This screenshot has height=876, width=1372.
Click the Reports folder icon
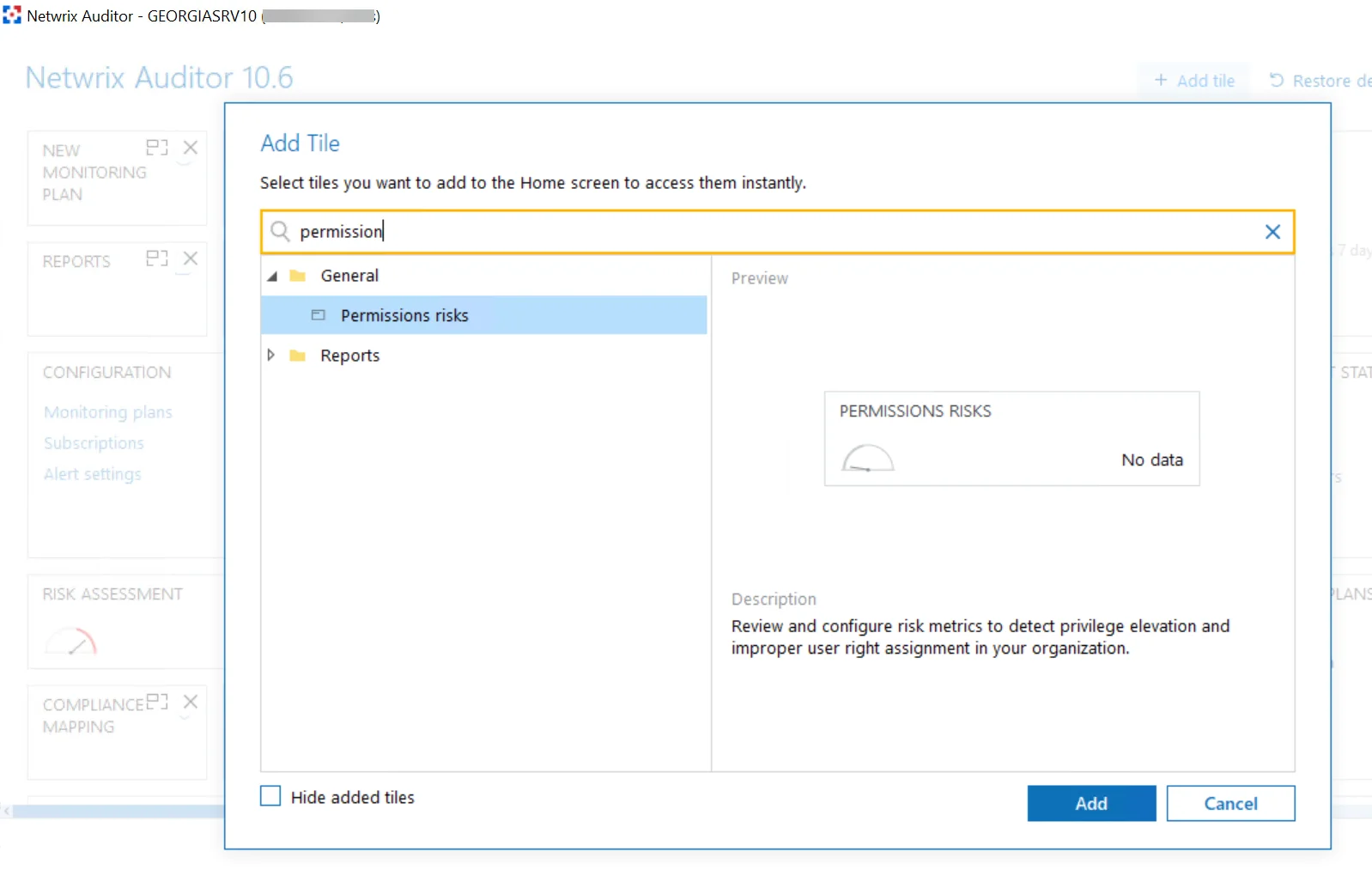(x=298, y=356)
